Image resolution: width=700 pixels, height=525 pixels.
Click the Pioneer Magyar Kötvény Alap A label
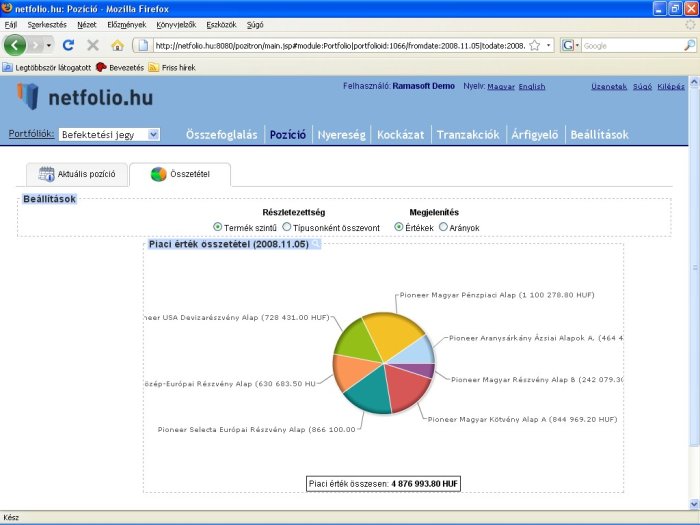tap(522, 419)
